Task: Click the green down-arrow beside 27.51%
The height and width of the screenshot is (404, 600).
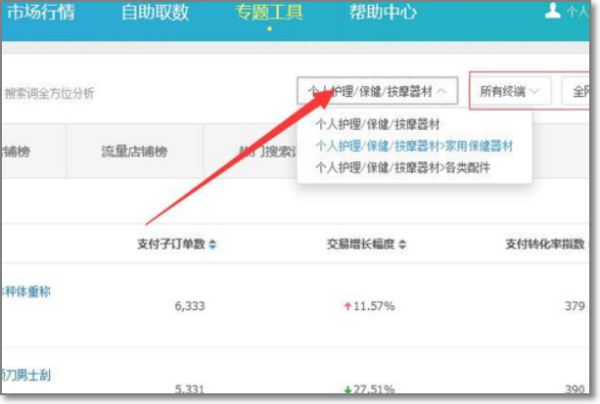Action: (345, 389)
